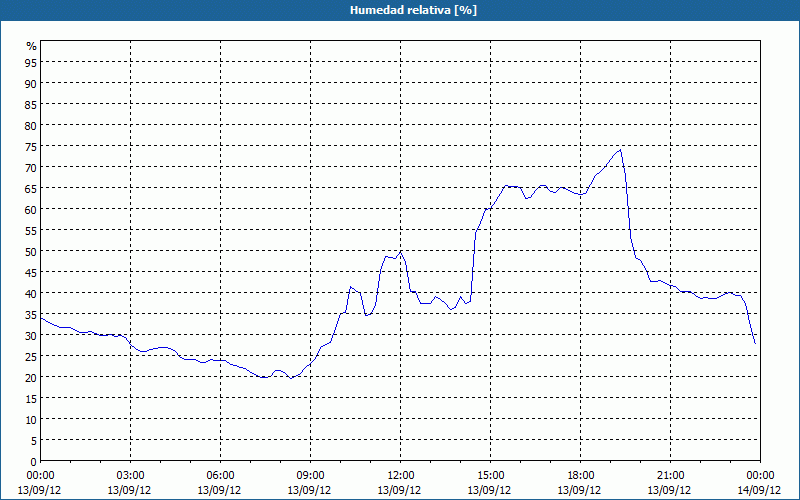Click the 75 y-axis value
Screen dimensions: 800x500
click(x=31, y=146)
